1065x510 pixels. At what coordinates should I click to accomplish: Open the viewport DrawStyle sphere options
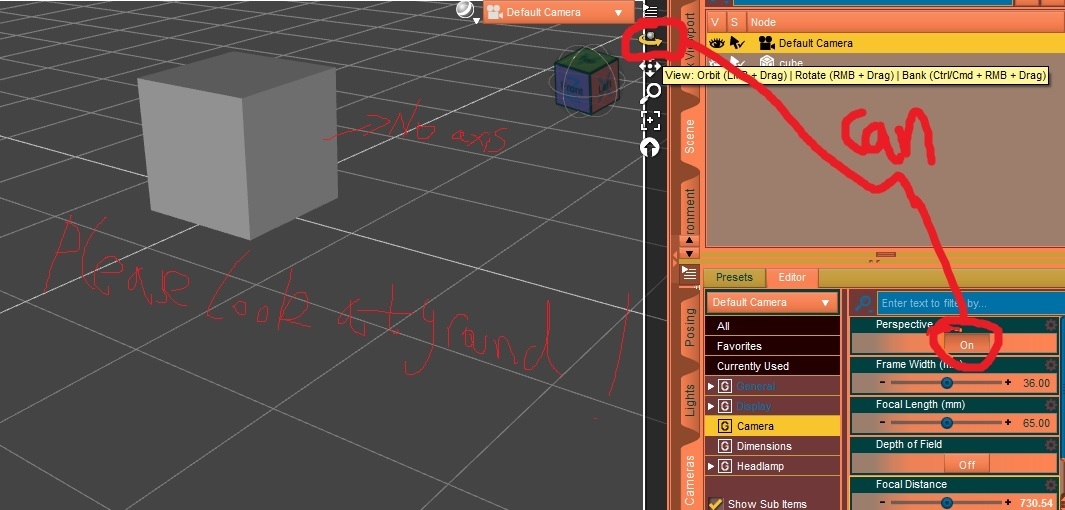click(x=466, y=10)
